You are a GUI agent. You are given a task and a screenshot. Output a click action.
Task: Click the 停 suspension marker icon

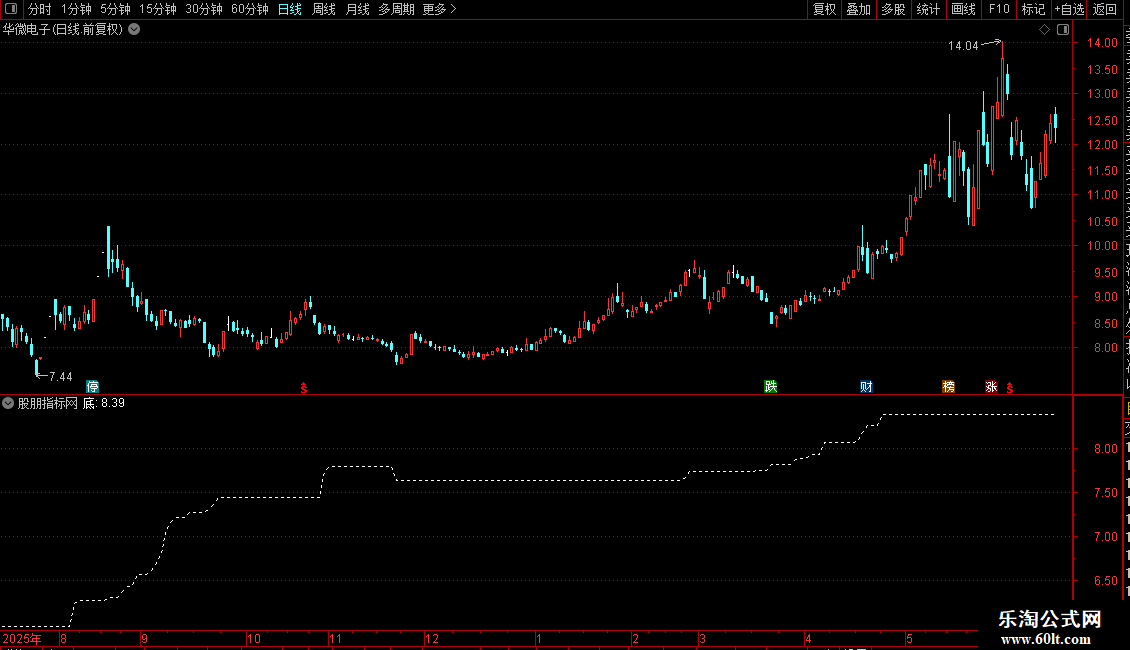pos(92,387)
